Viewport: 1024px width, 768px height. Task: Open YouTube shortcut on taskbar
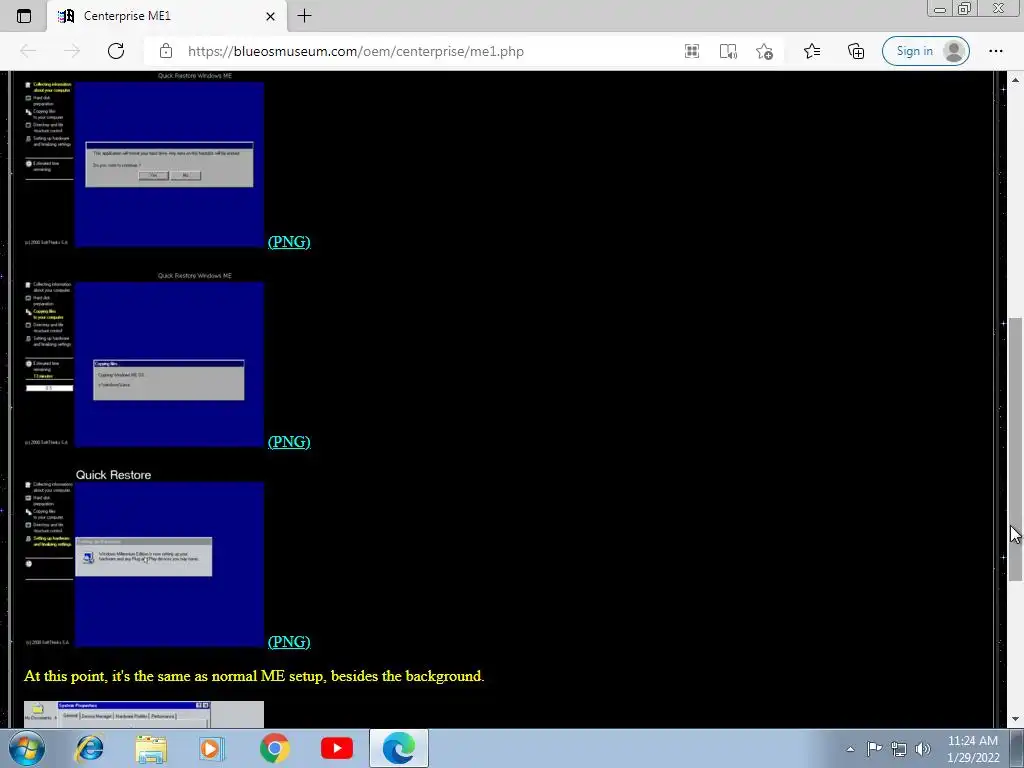[x=336, y=748]
